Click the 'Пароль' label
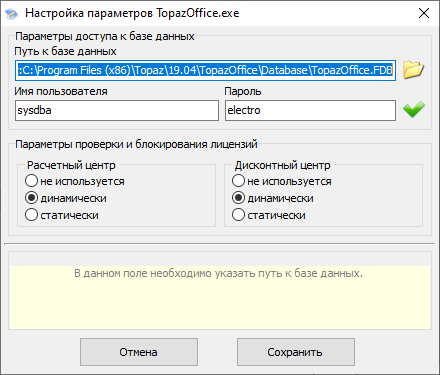440x375 pixels. tap(243, 91)
